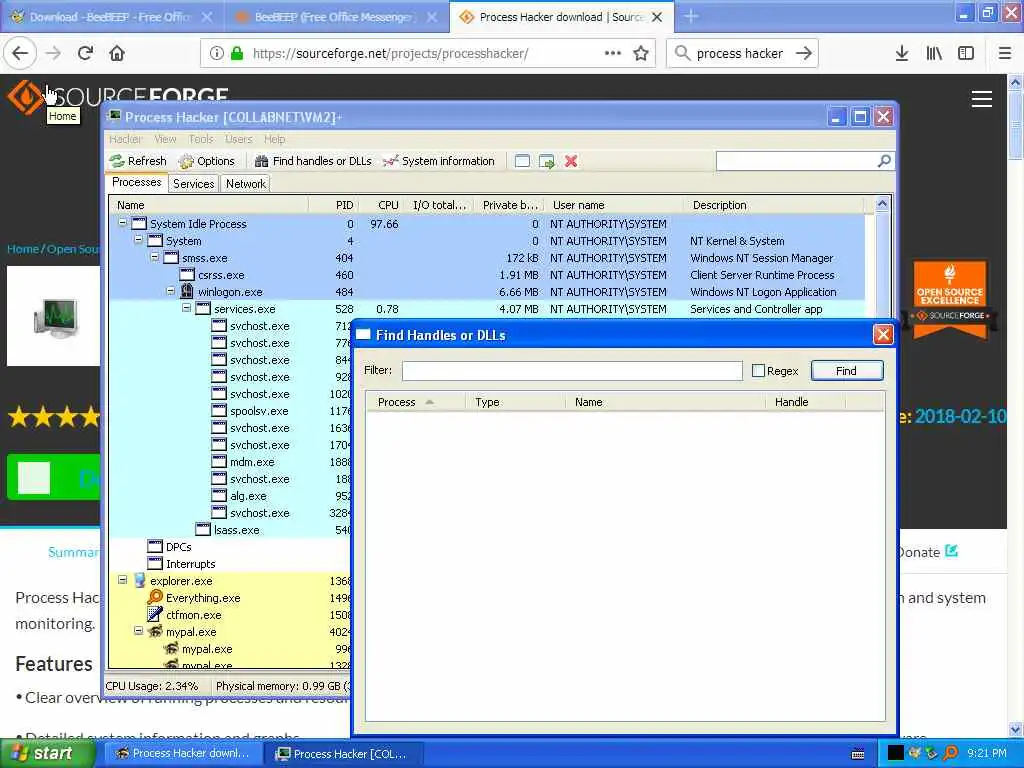
Task: Click the red X kill window icon
Action: click(571, 161)
